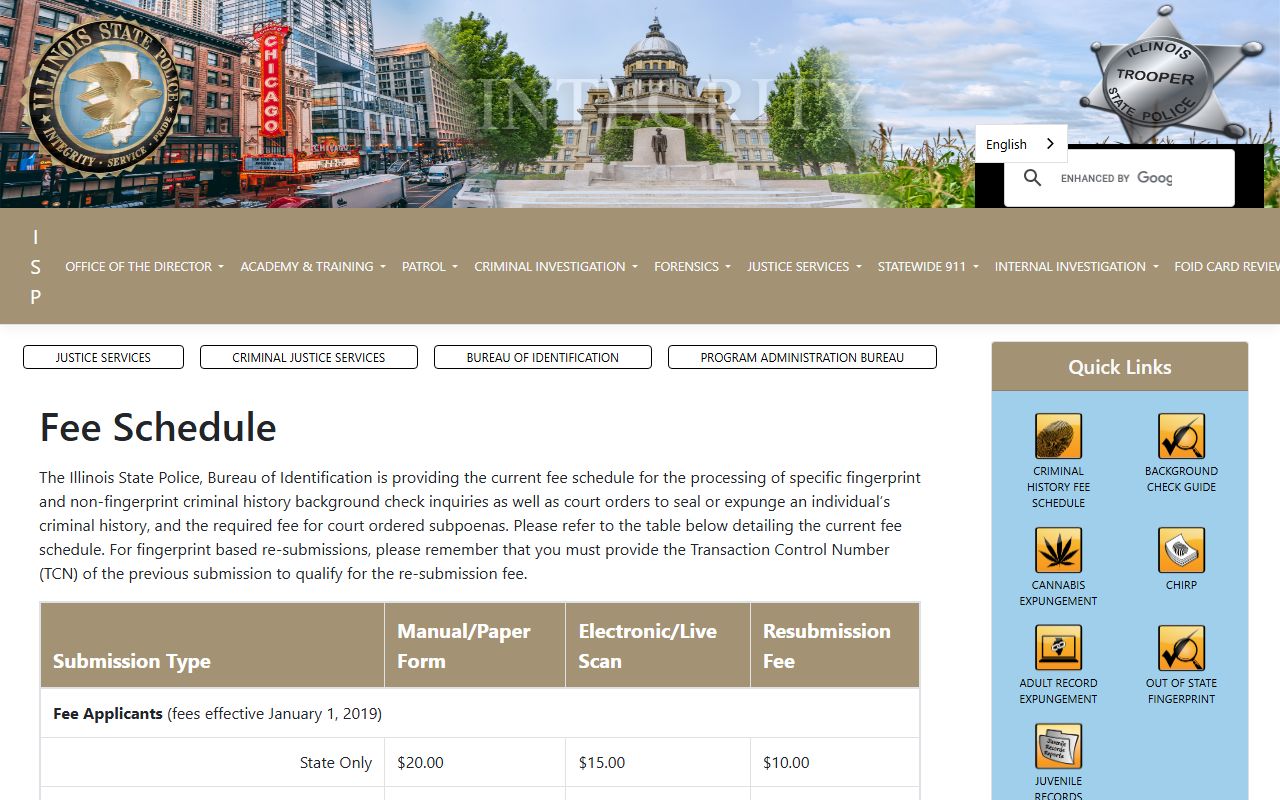Expand the Office of the Director menu
Image resolution: width=1280 pixels, height=800 pixels.
click(144, 266)
